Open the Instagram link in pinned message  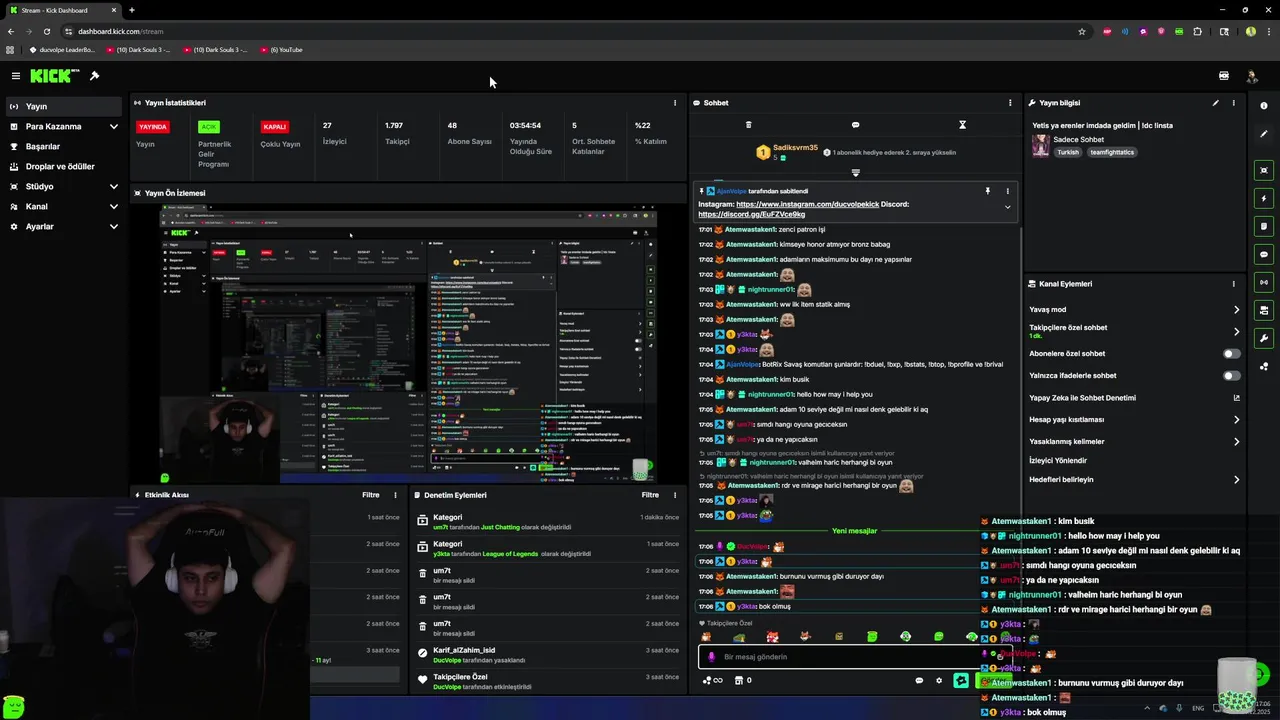tap(807, 204)
